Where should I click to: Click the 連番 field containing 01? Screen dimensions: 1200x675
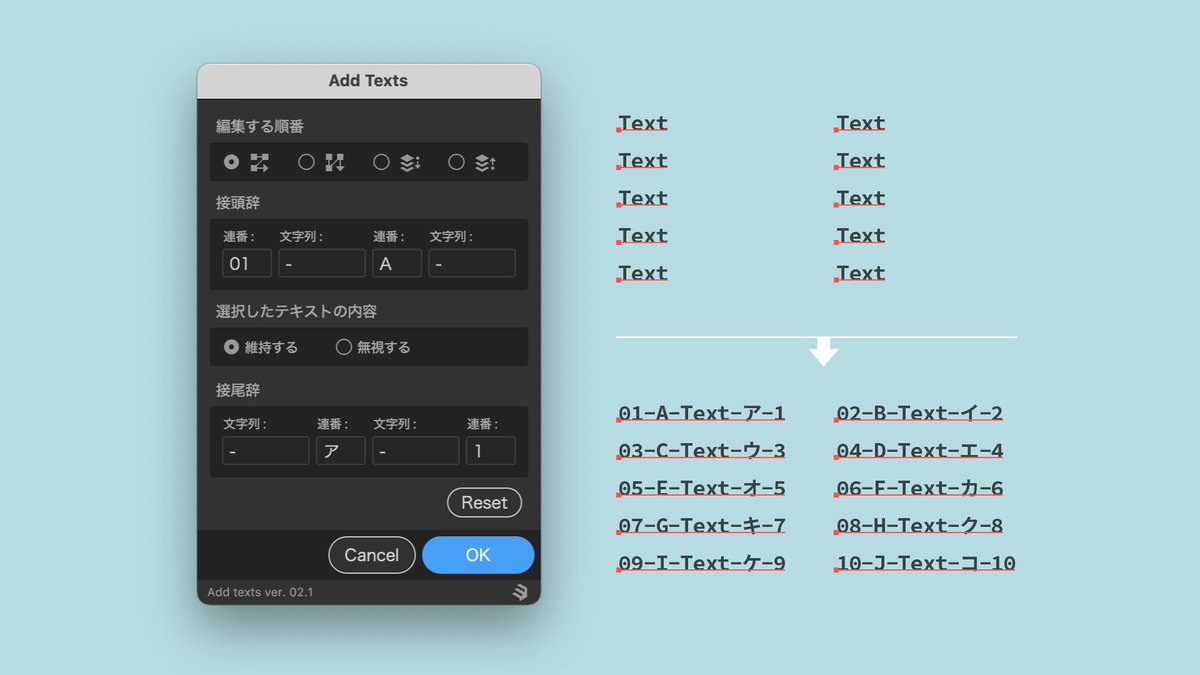[x=246, y=263]
